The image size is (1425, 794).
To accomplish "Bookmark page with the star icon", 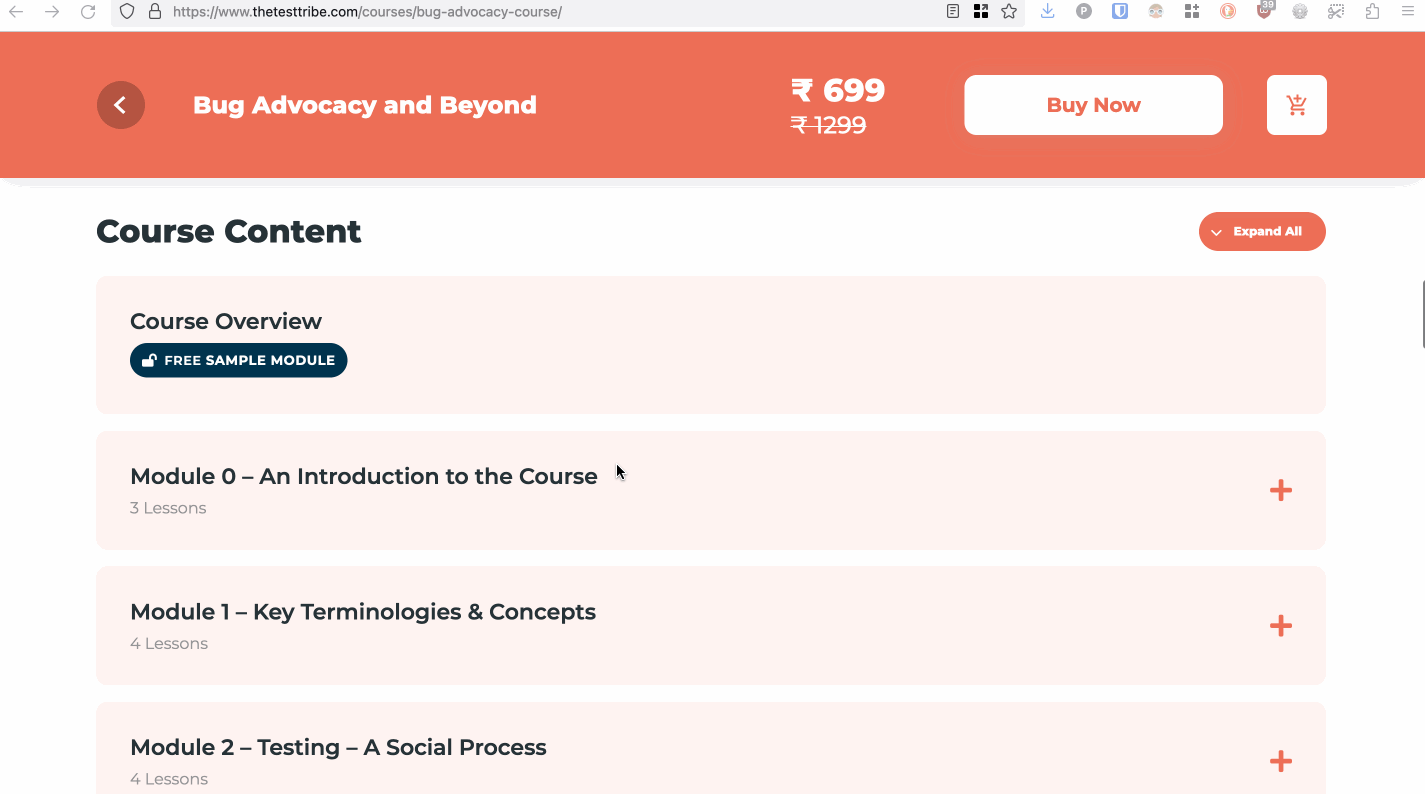I will [1009, 12].
